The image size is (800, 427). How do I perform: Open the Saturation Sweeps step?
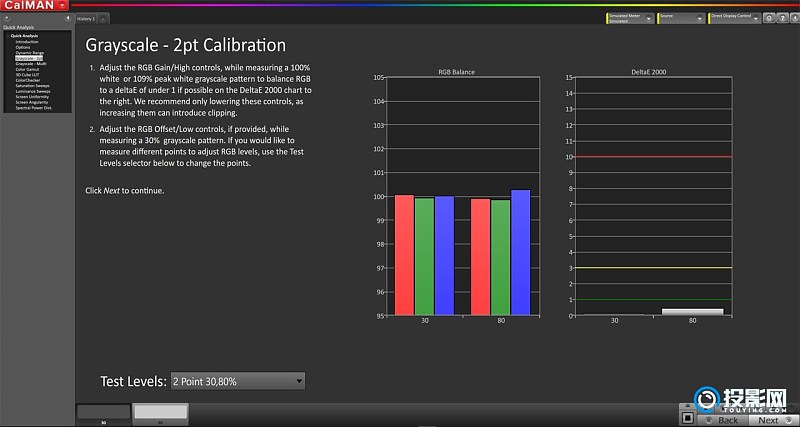[33, 86]
